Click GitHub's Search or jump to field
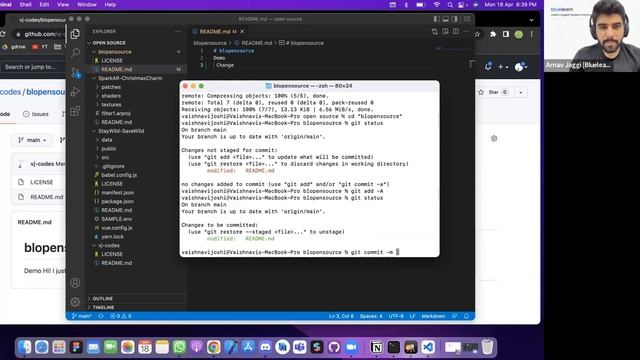The height and width of the screenshot is (360, 640). click(33, 67)
